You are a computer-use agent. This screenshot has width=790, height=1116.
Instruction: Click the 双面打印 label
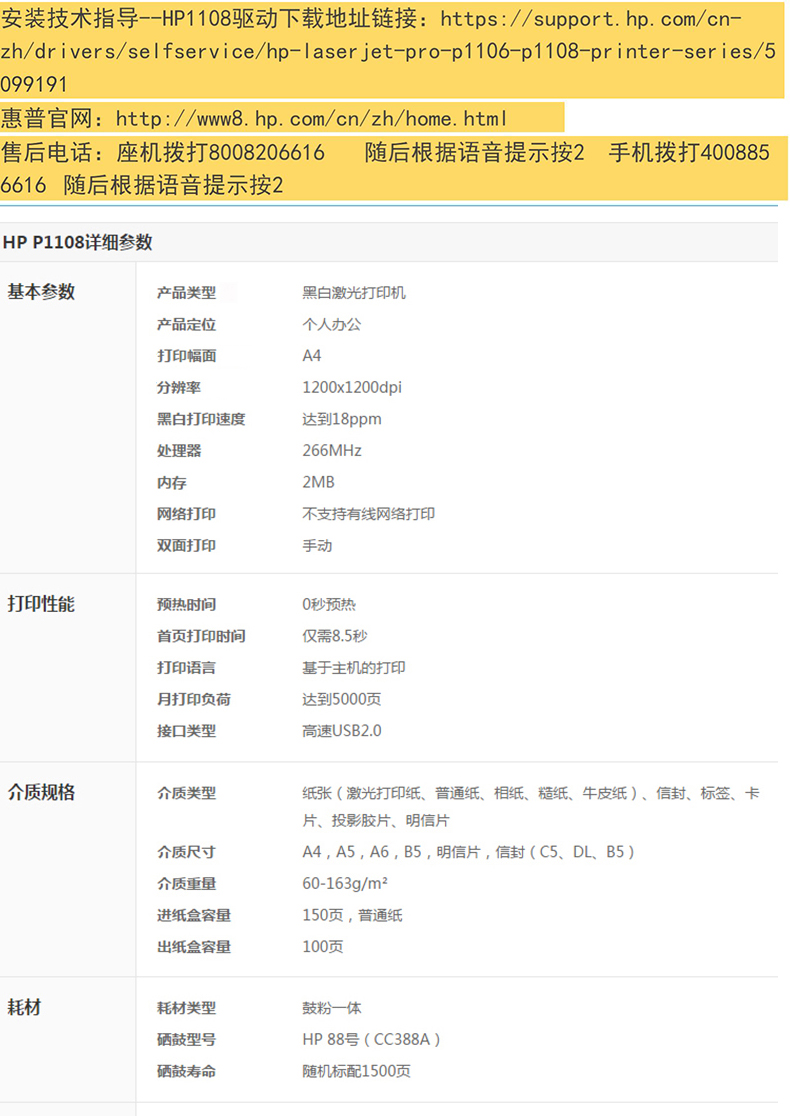pyautogui.click(x=186, y=545)
